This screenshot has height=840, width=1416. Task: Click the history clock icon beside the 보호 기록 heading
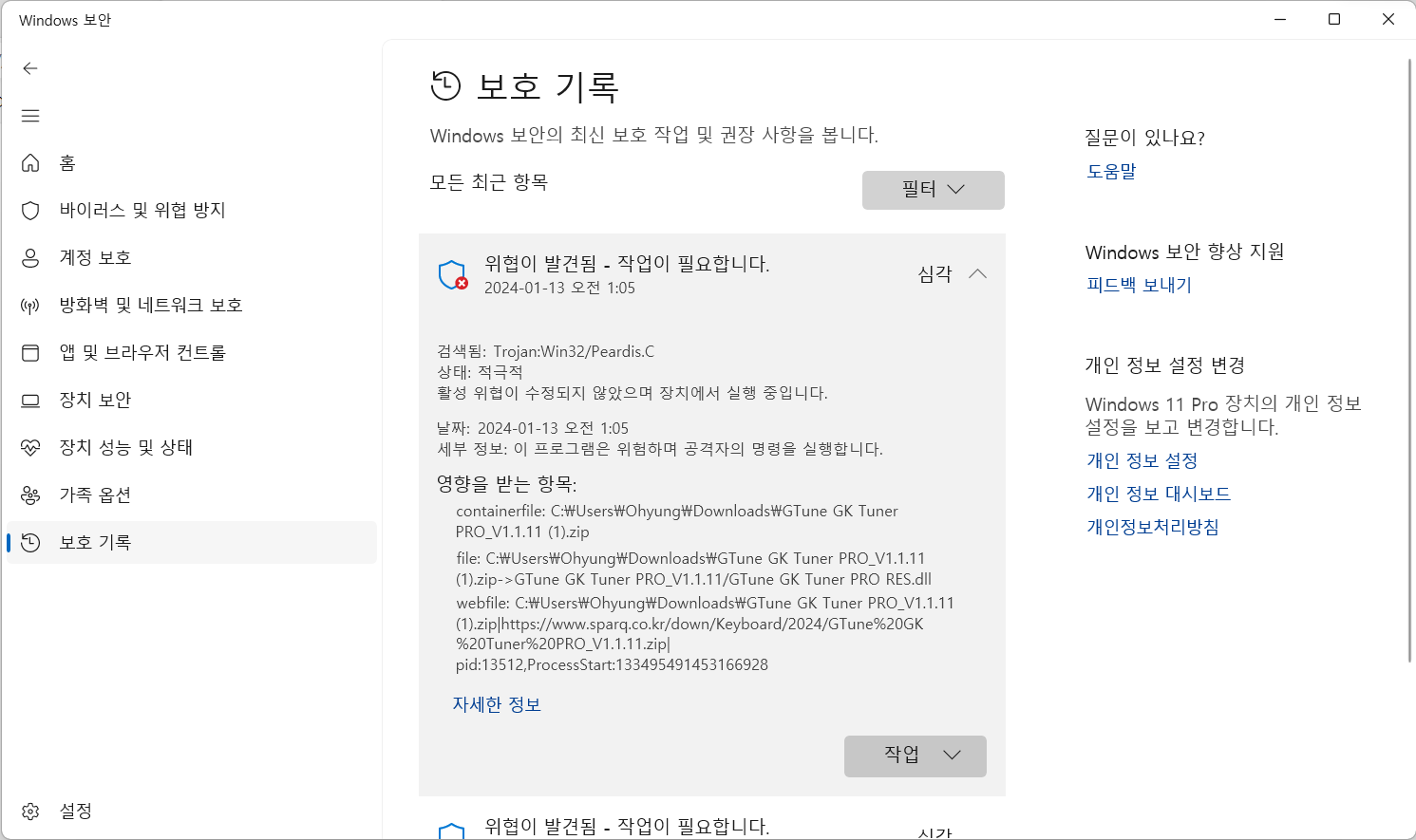[445, 86]
